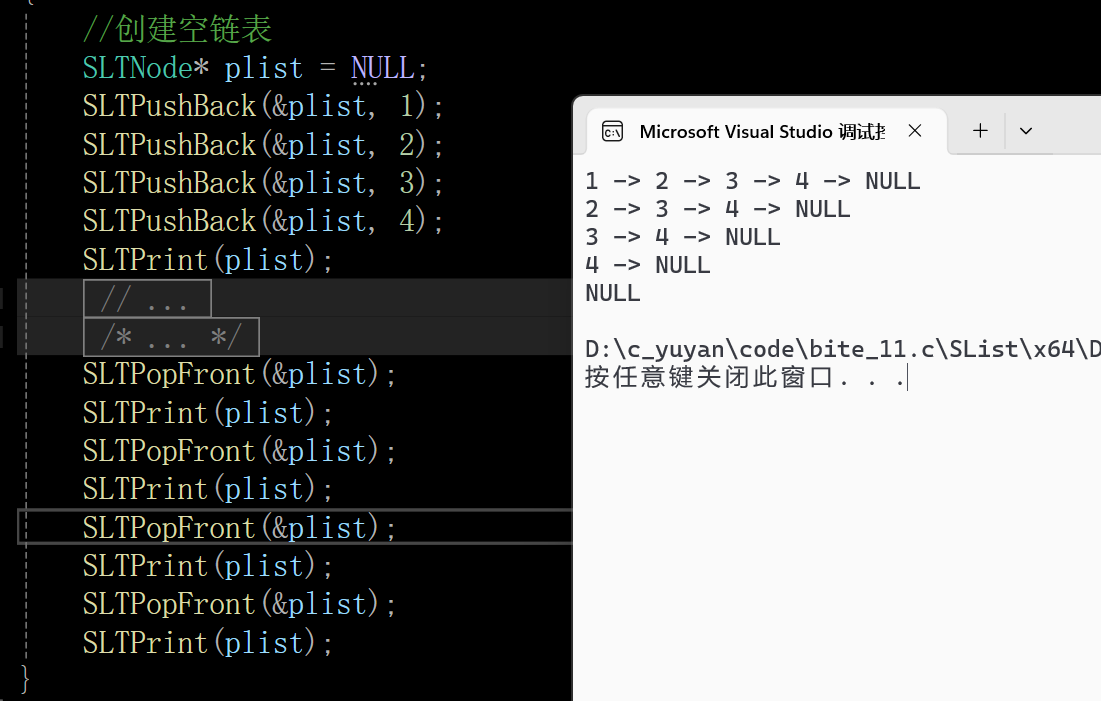Click the closing brace of the function
The height and width of the screenshot is (701, 1101).
pos(25,679)
